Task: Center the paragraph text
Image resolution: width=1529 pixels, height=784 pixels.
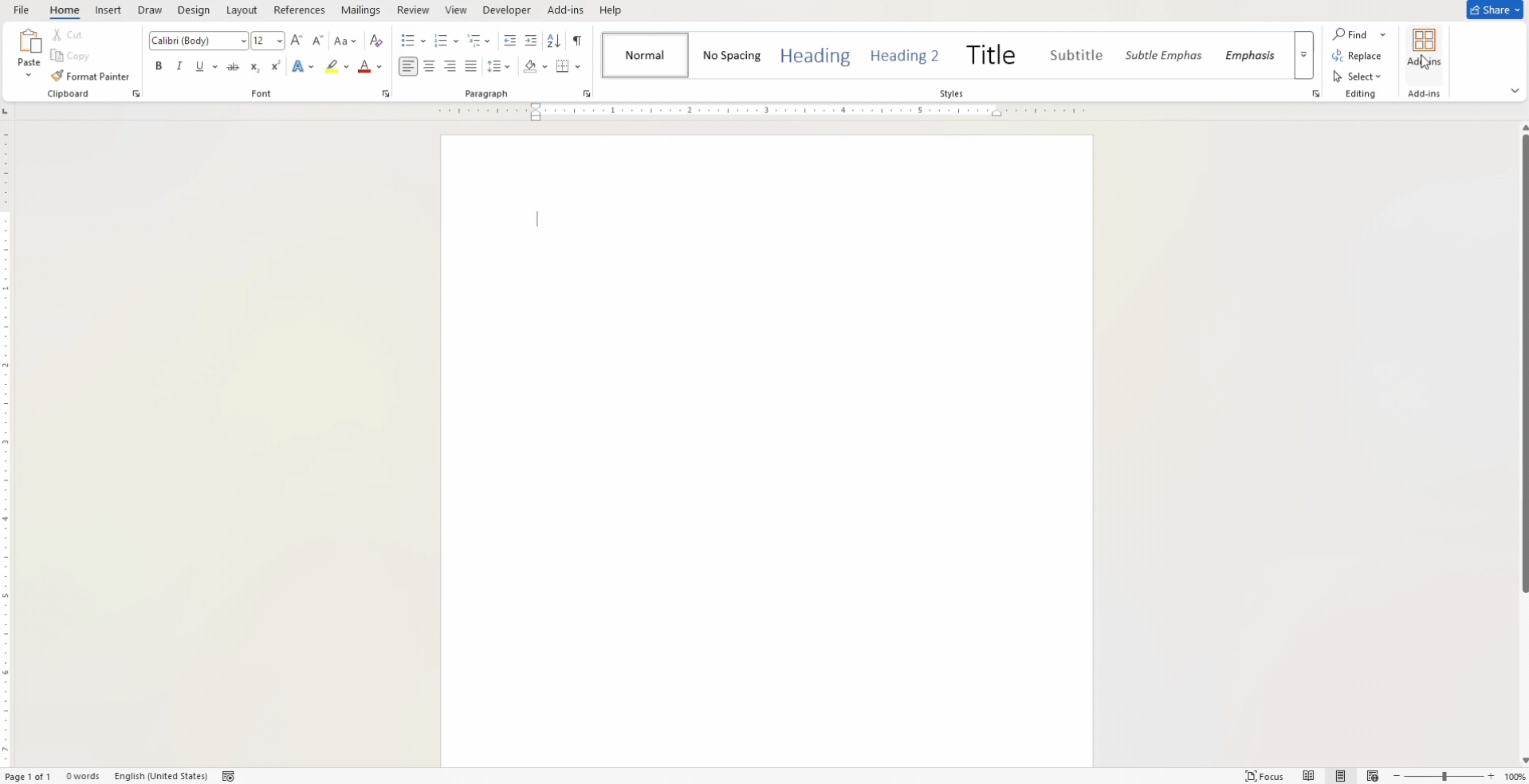Action: [429, 67]
